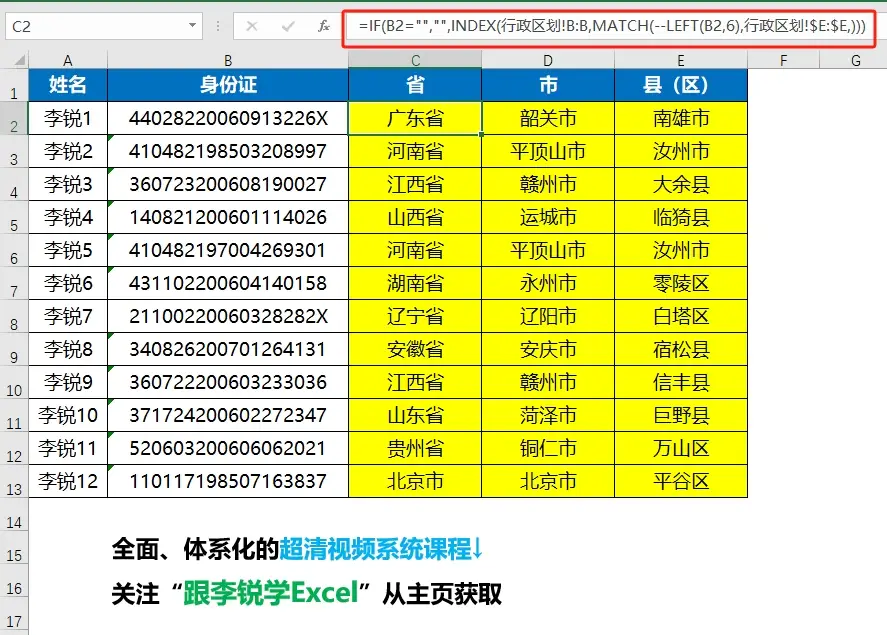Select row 1 header
This screenshot has height=635, width=887.
click(x=14, y=85)
